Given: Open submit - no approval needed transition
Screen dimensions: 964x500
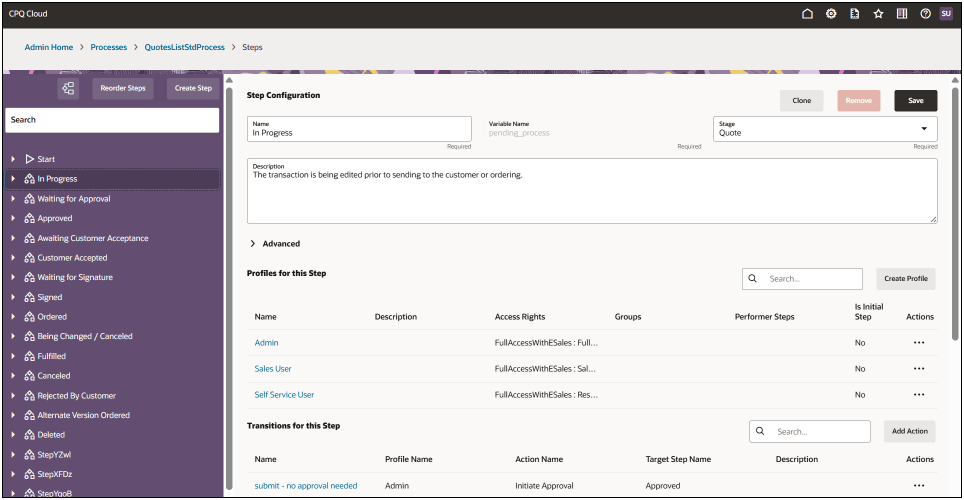Looking at the screenshot, I should (306, 485).
